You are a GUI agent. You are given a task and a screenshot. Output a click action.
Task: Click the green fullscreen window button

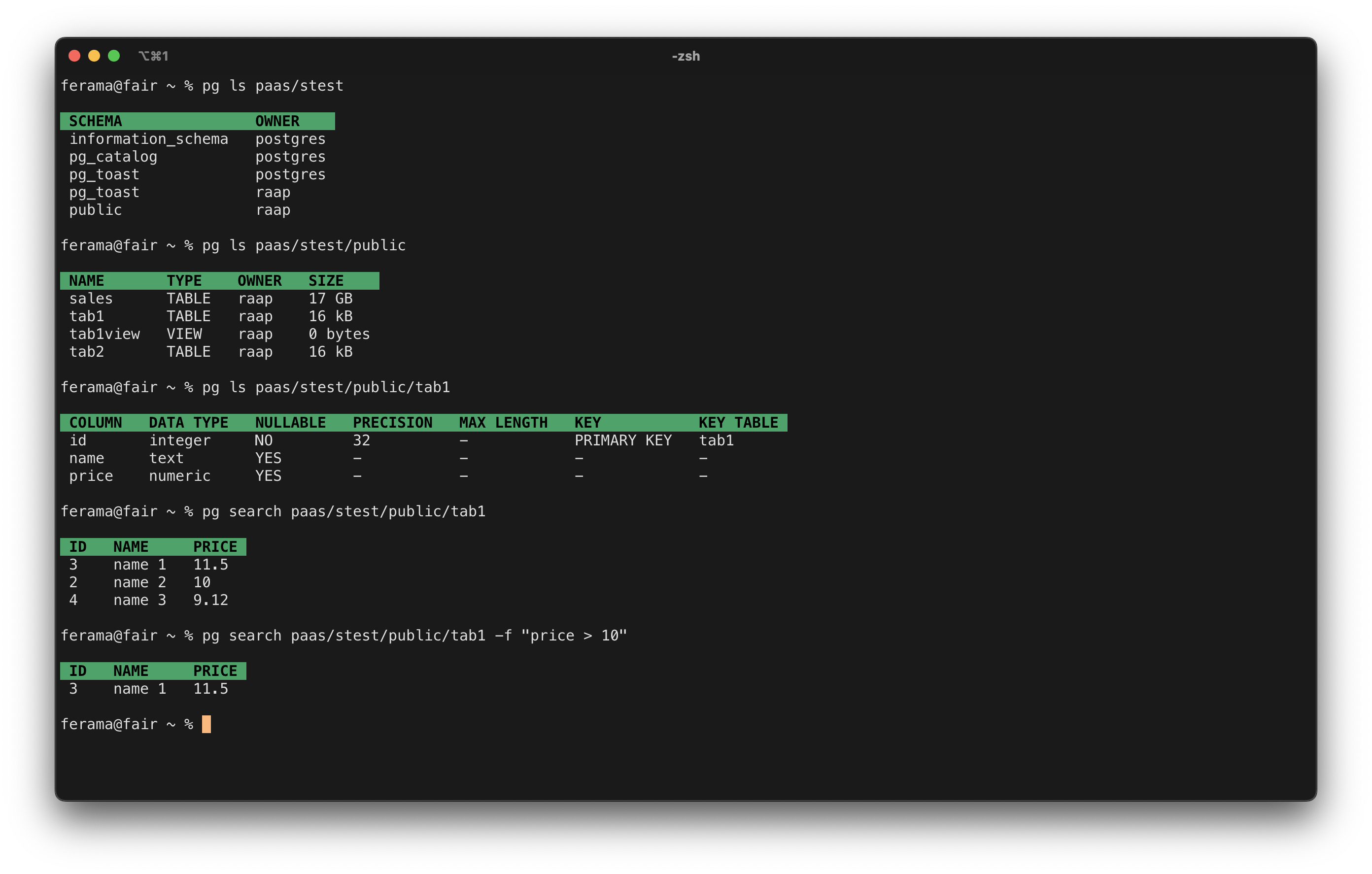click(114, 56)
